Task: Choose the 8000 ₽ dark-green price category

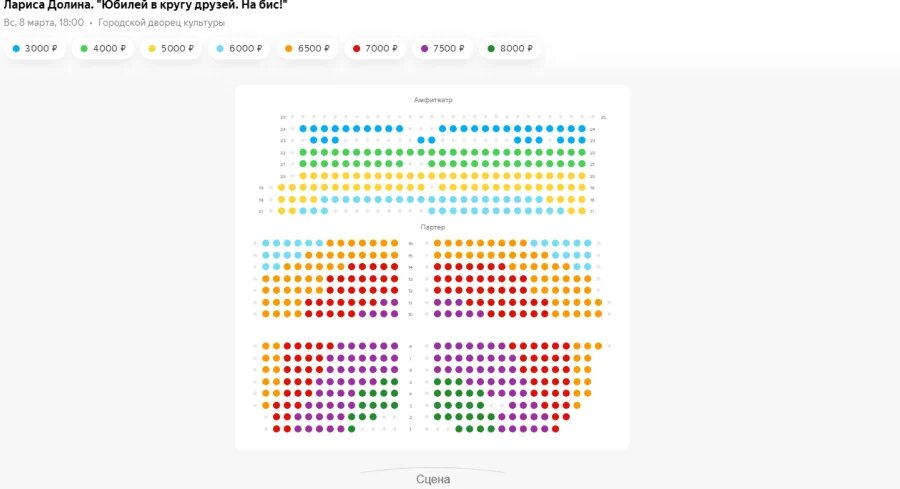Action: point(510,49)
